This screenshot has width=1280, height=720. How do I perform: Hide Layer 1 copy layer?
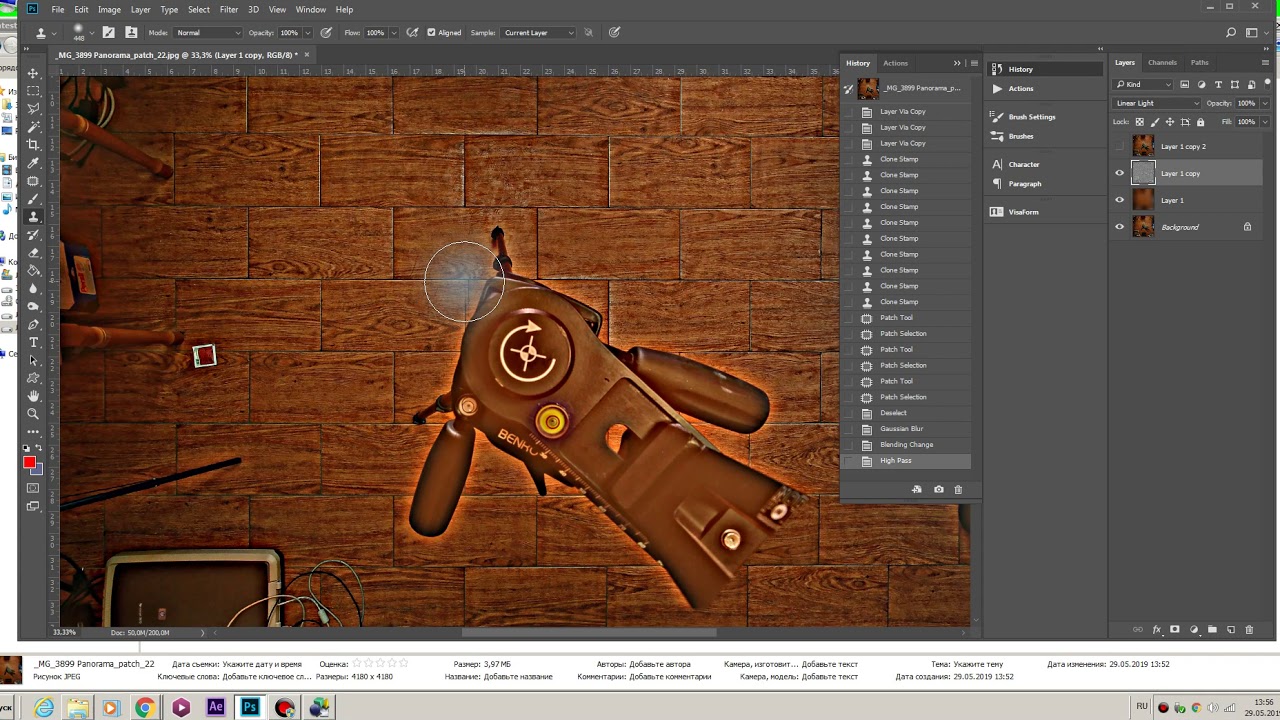pyautogui.click(x=1119, y=173)
